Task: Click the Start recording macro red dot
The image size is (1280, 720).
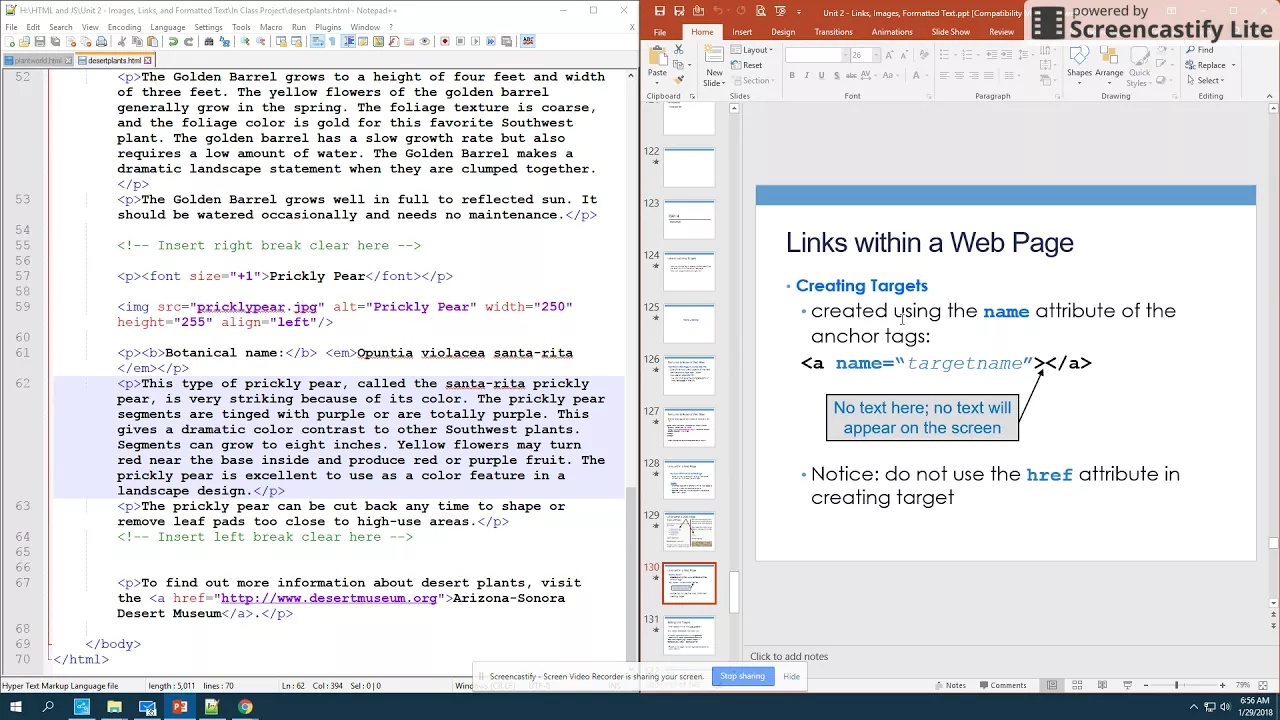Action: 445,42
